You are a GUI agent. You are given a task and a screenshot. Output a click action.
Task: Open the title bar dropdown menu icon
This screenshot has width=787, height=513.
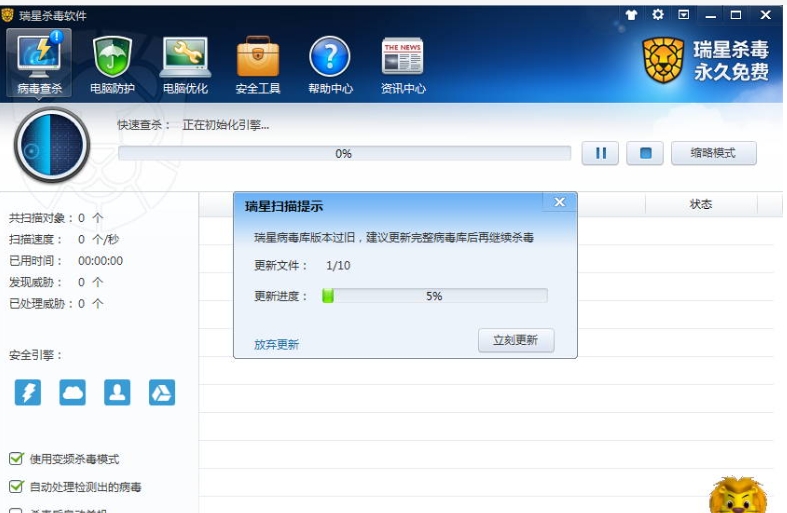click(684, 15)
